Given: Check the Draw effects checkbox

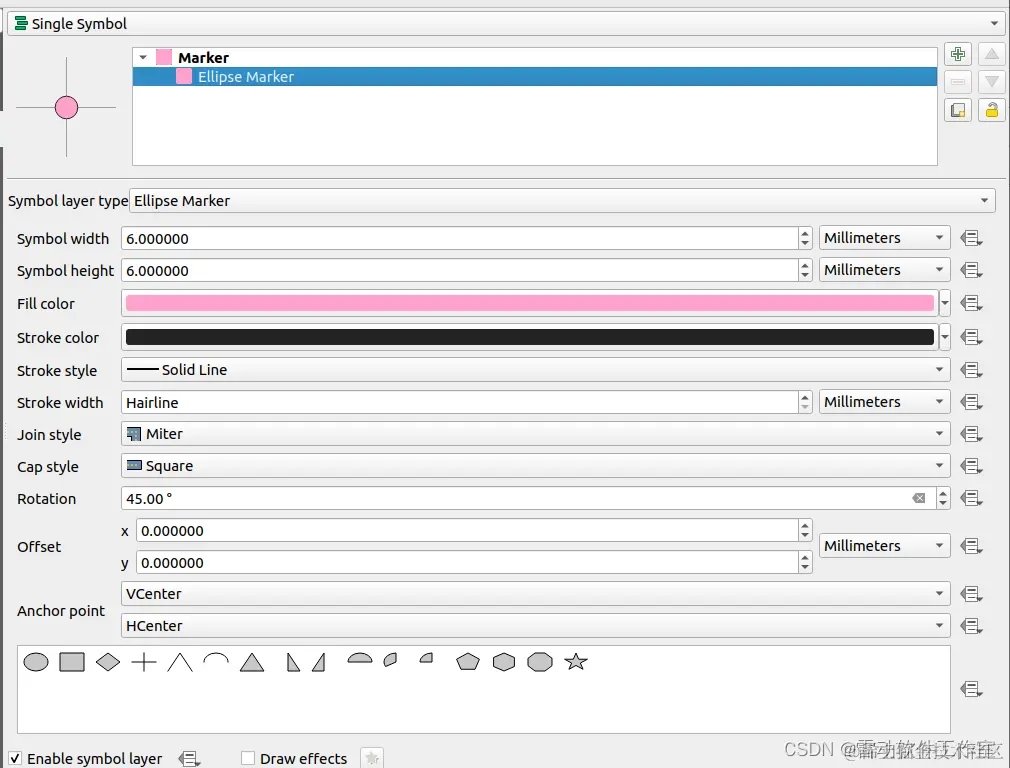Looking at the screenshot, I should 248,759.
